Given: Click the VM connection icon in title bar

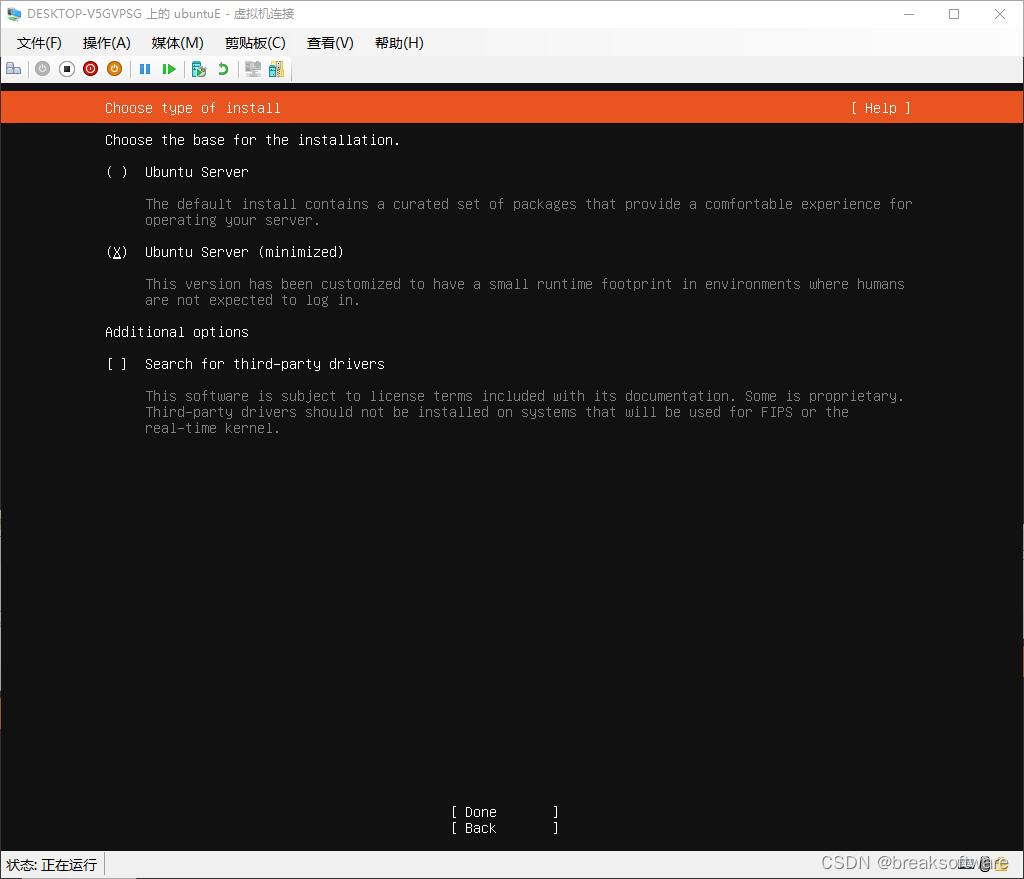Looking at the screenshot, I should click(14, 14).
